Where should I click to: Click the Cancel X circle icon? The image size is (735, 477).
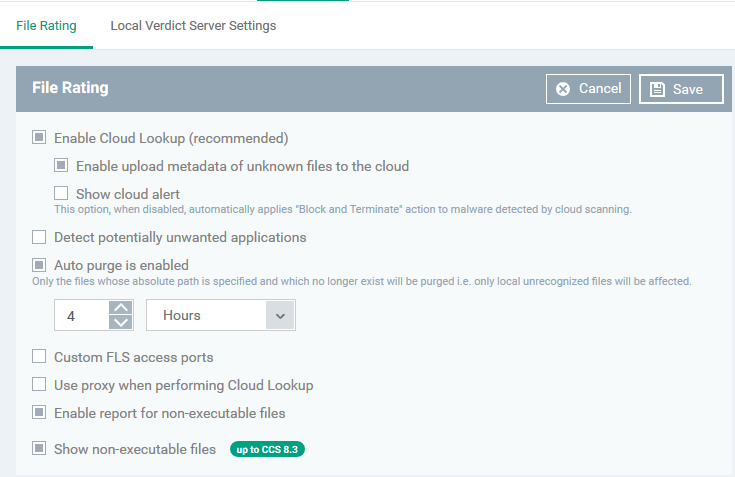coord(563,89)
